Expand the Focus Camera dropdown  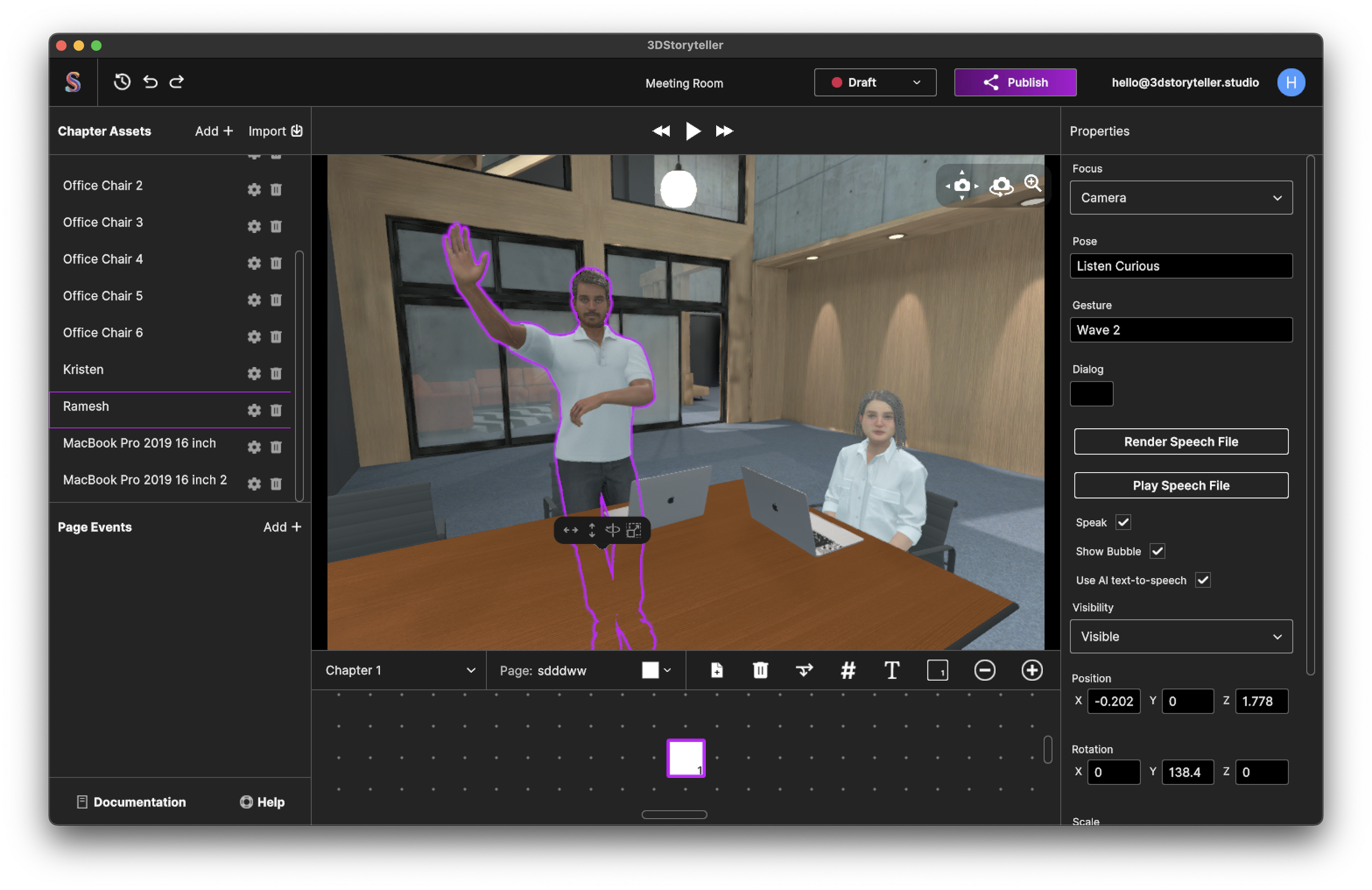[x=1180, y=198]
